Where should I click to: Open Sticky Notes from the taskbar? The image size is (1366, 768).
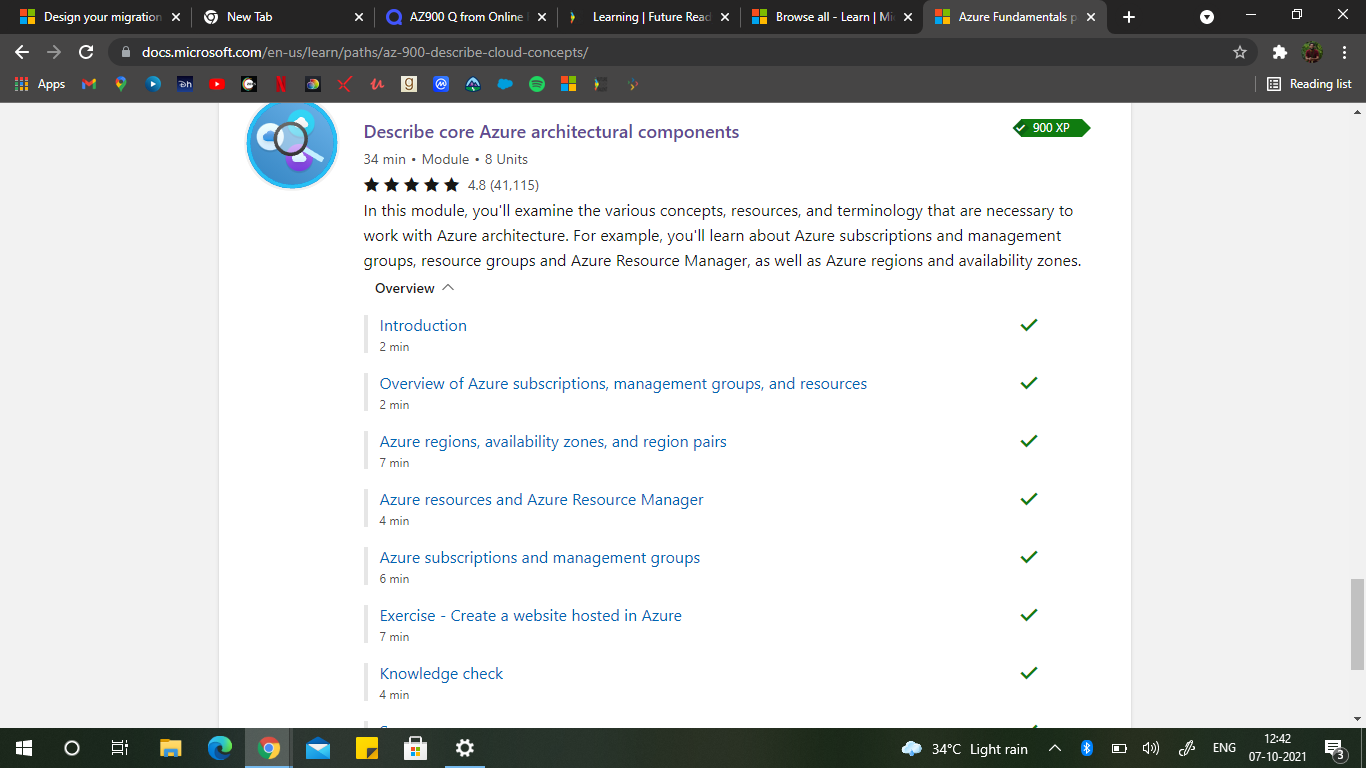(x=367, y=748)
